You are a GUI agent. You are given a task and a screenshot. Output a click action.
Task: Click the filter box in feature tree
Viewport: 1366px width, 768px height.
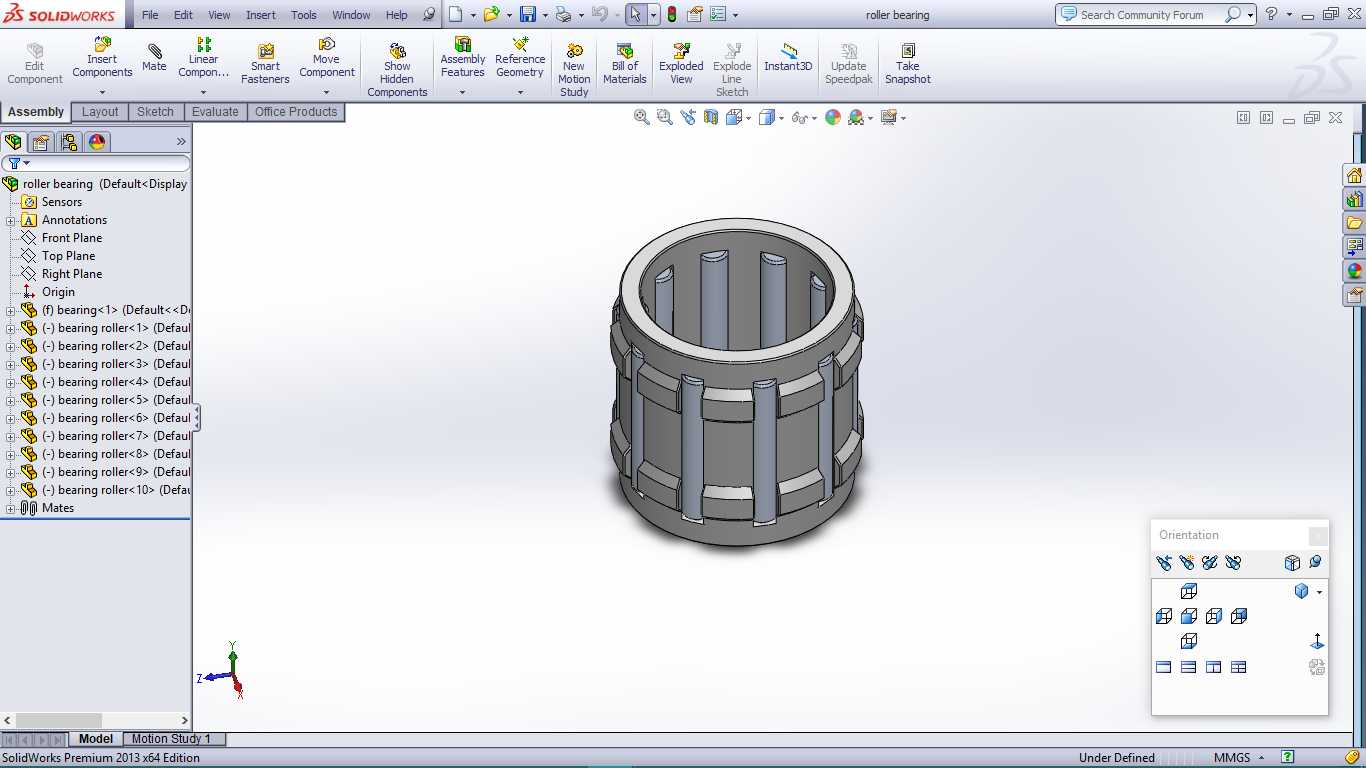pyautogui.click(x=96, y=163)
